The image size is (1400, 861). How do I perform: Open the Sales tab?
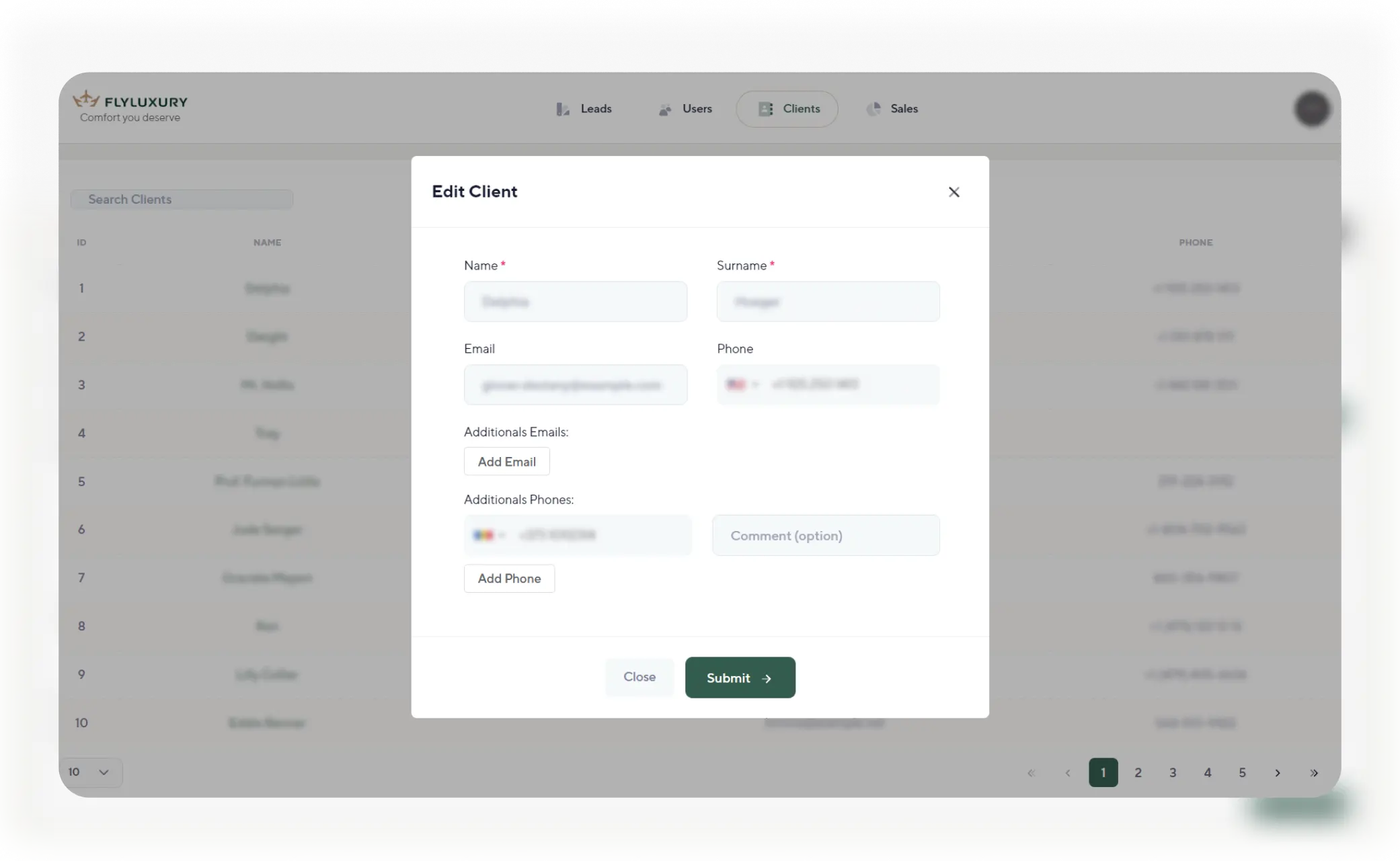coord(892,109)
